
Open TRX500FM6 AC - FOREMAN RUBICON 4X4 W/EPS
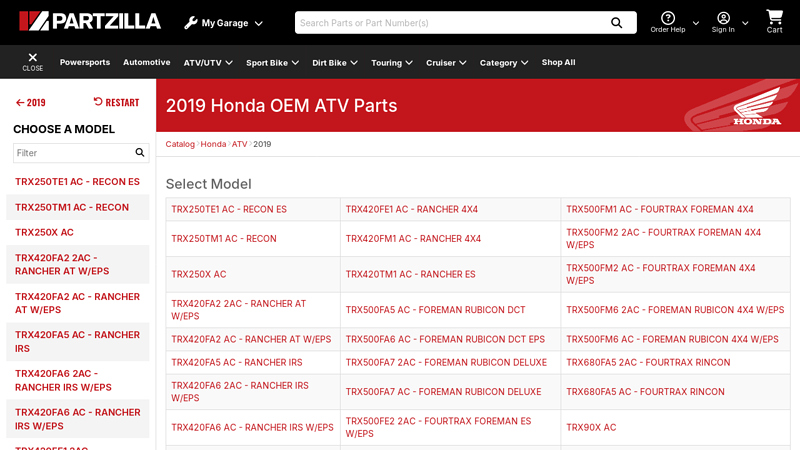[672, 339]
